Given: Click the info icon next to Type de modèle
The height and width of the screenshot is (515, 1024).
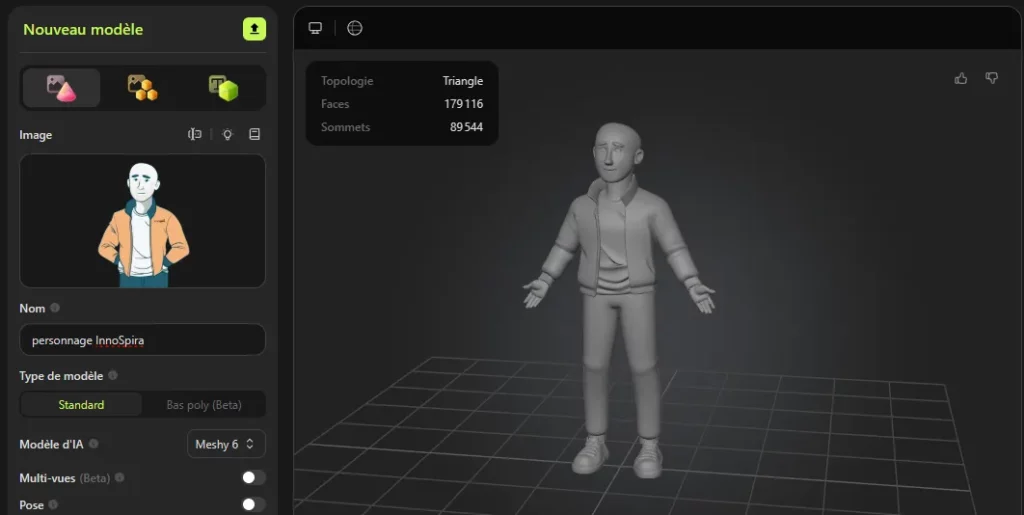Looking at the screenshot, I should 113,376.
